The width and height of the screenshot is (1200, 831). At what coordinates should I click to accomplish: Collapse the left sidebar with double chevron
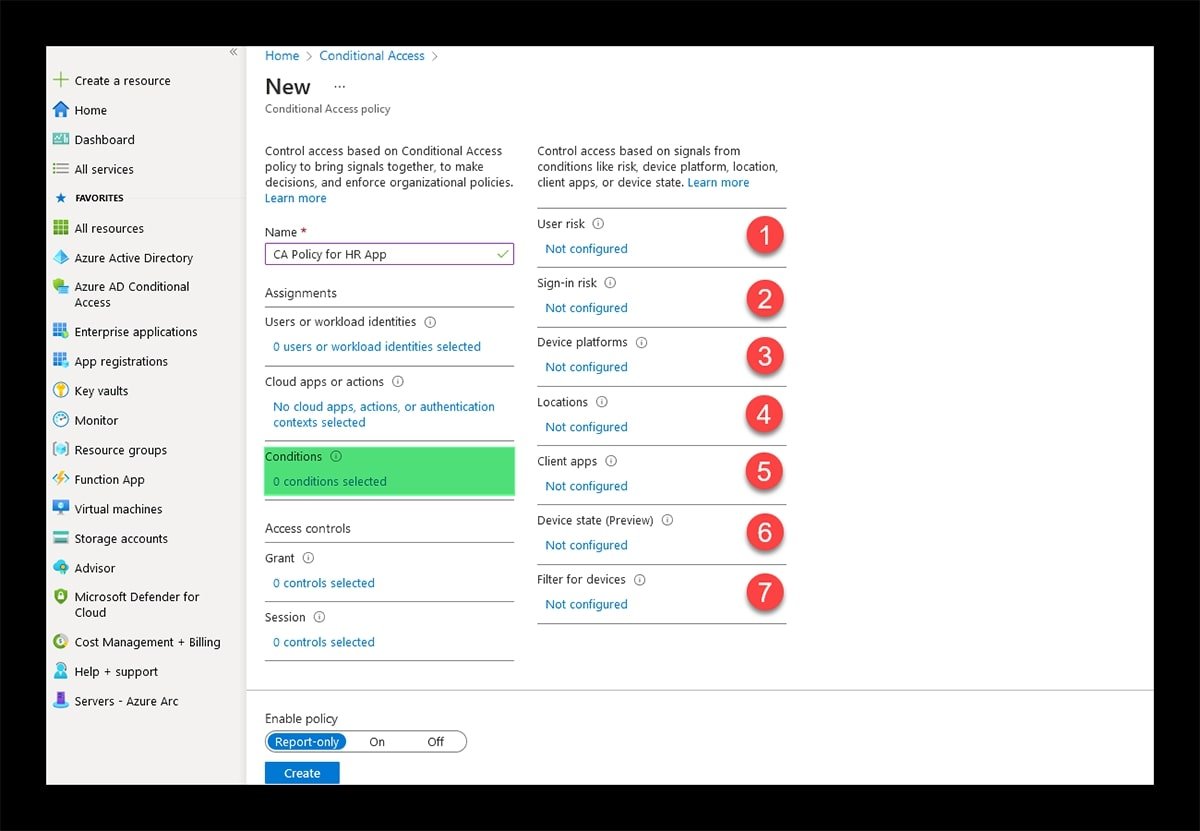(234, 52)
